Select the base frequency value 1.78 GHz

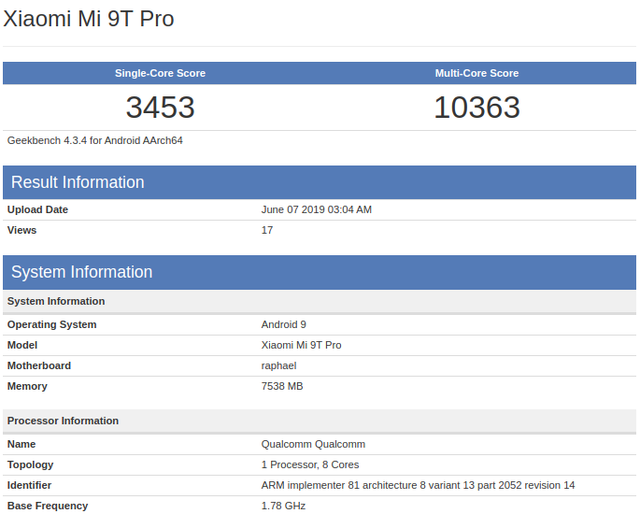(x=284, y=506)
